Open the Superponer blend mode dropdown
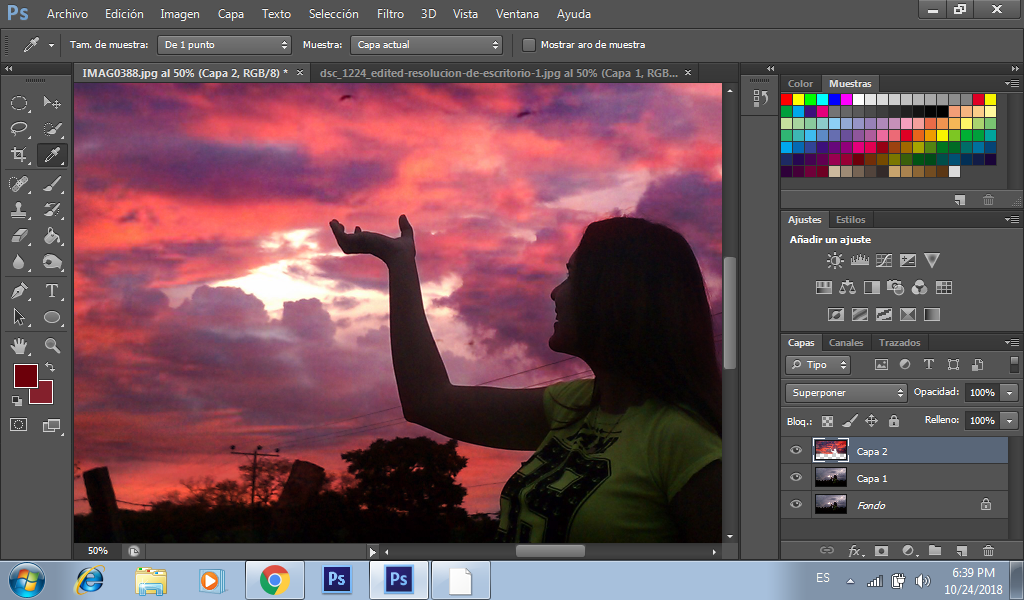 [845, 393]
